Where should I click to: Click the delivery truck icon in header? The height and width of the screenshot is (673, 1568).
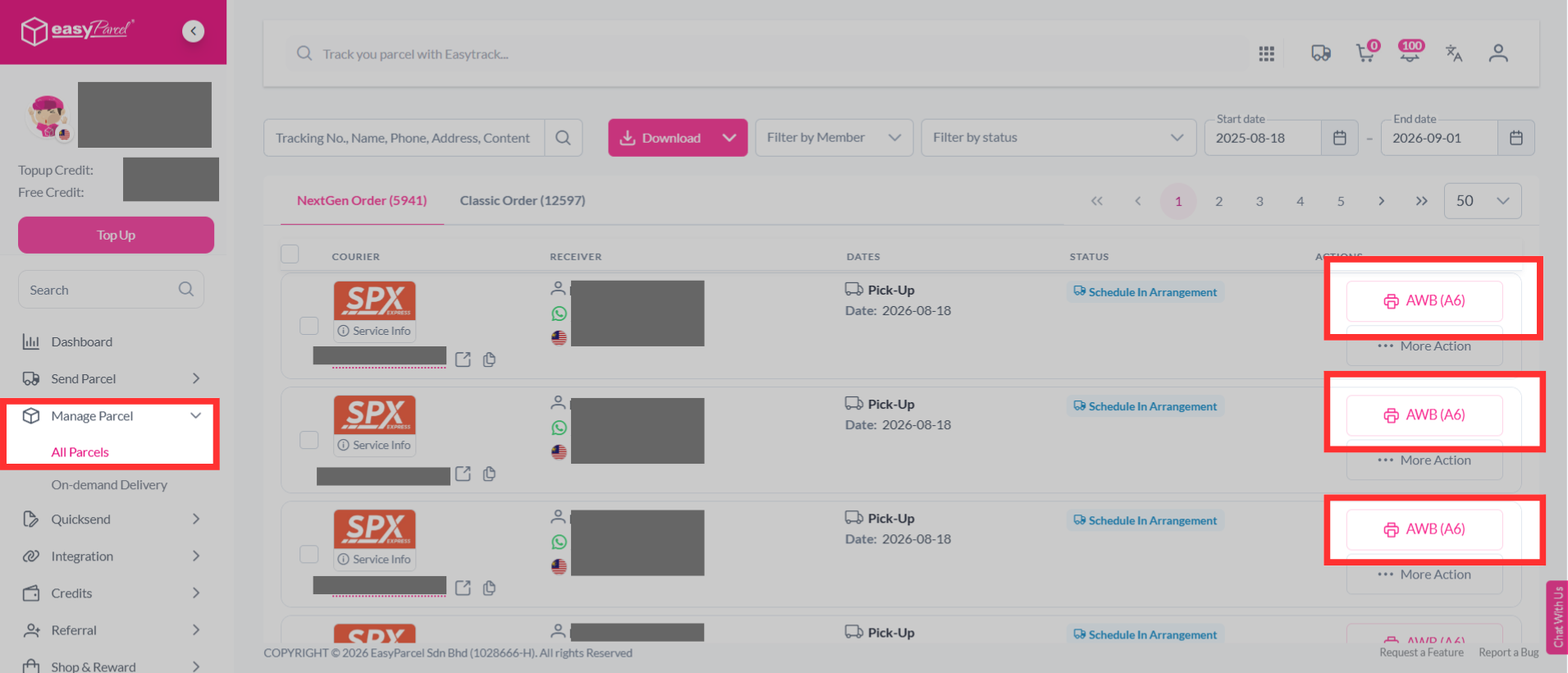click(x=1320, y=53)
